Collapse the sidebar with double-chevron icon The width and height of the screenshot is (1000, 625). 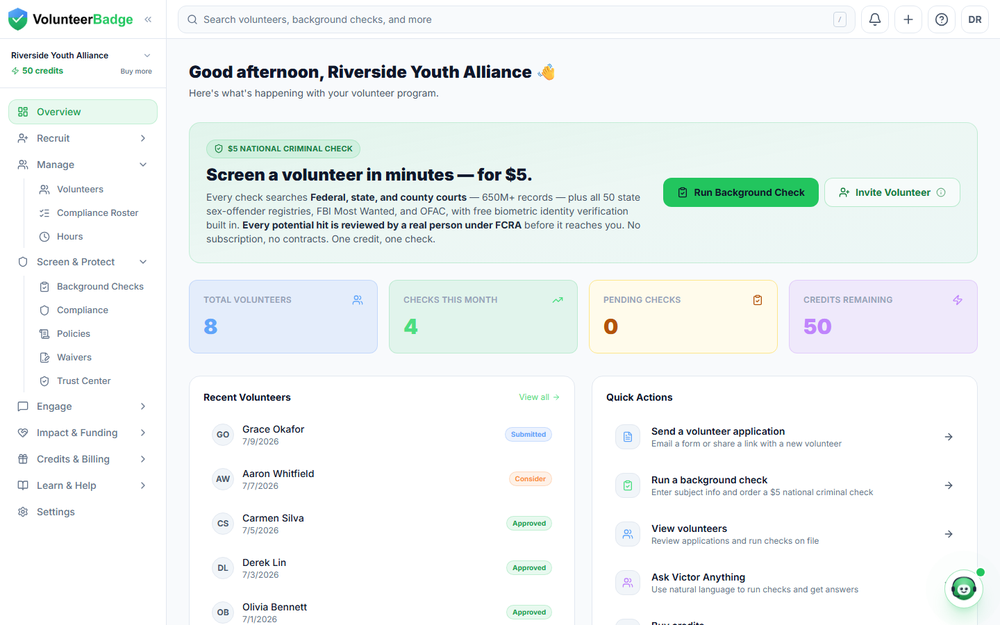tap(148, 19)
